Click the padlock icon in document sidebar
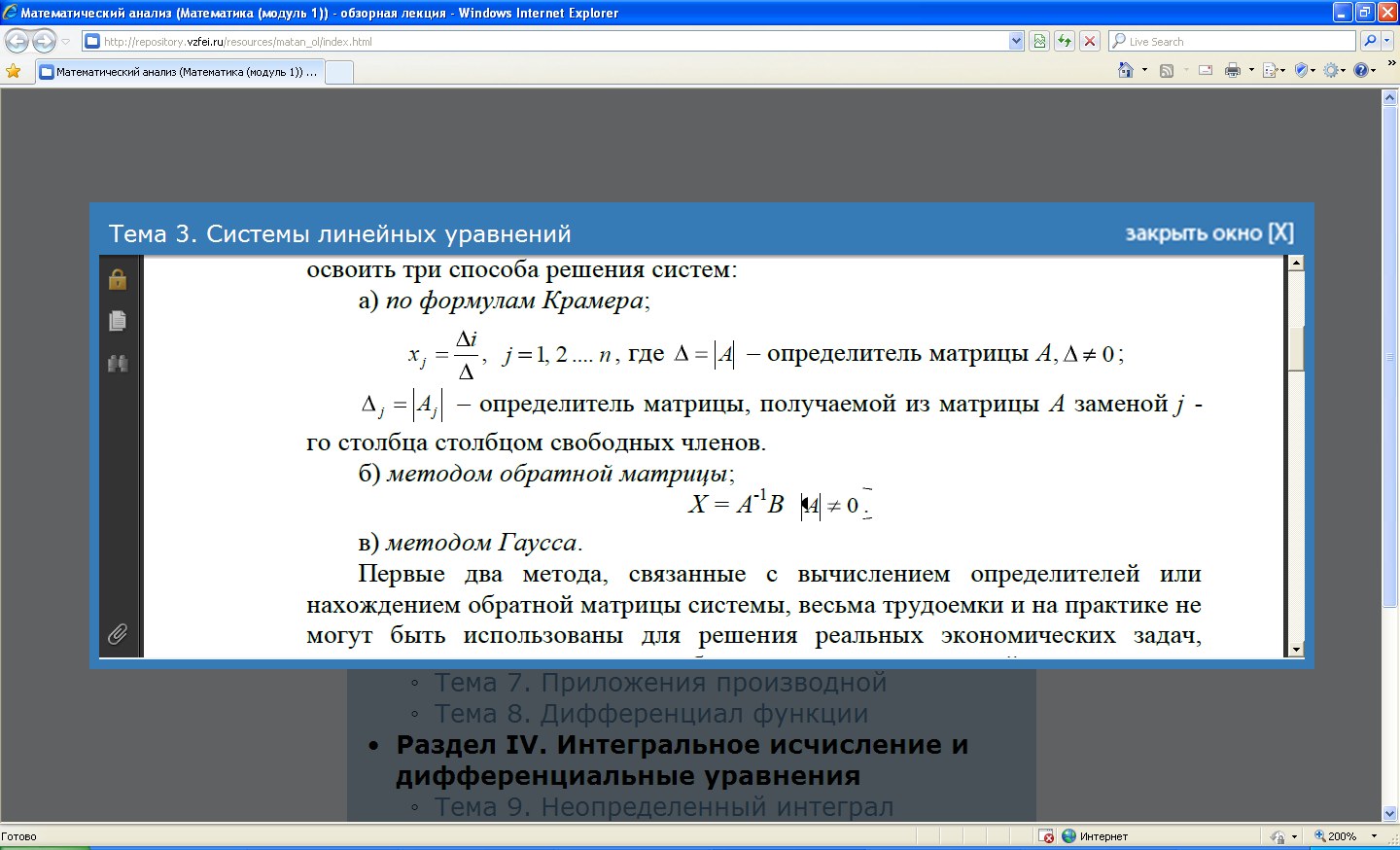Image resolution: width=1400 pixels, height=850 pixels. pyautogui.click(x=118, y=279)
